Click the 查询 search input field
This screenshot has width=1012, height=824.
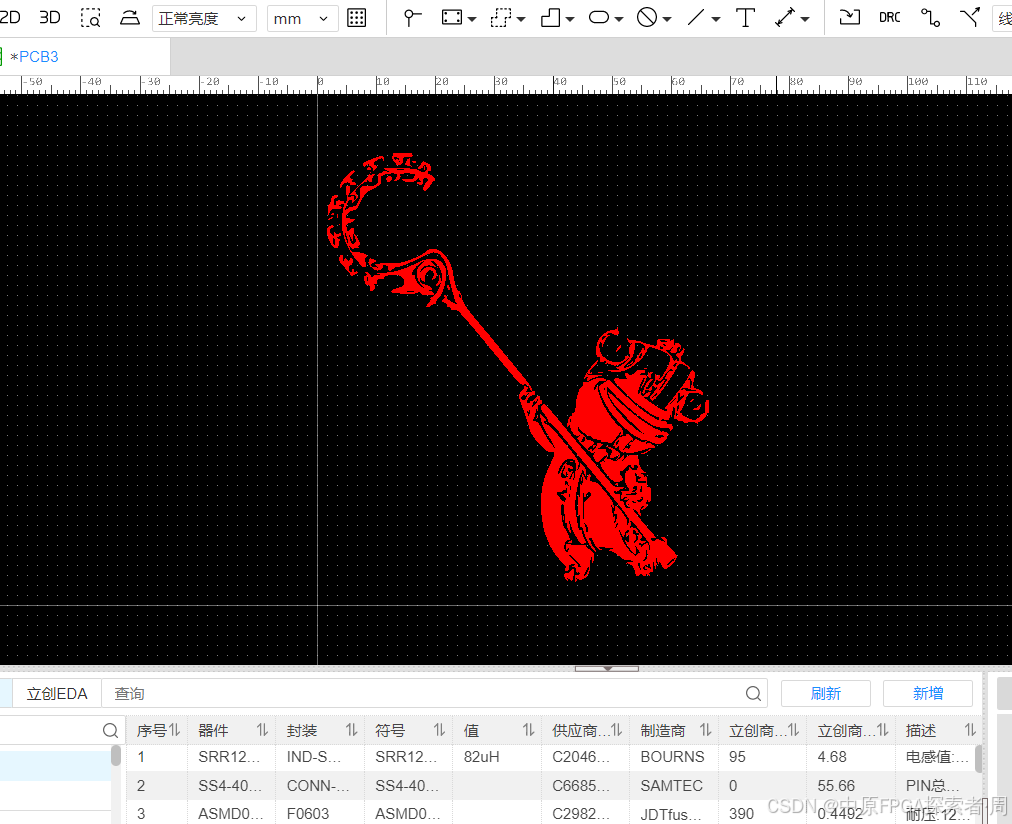click(434, 694)
